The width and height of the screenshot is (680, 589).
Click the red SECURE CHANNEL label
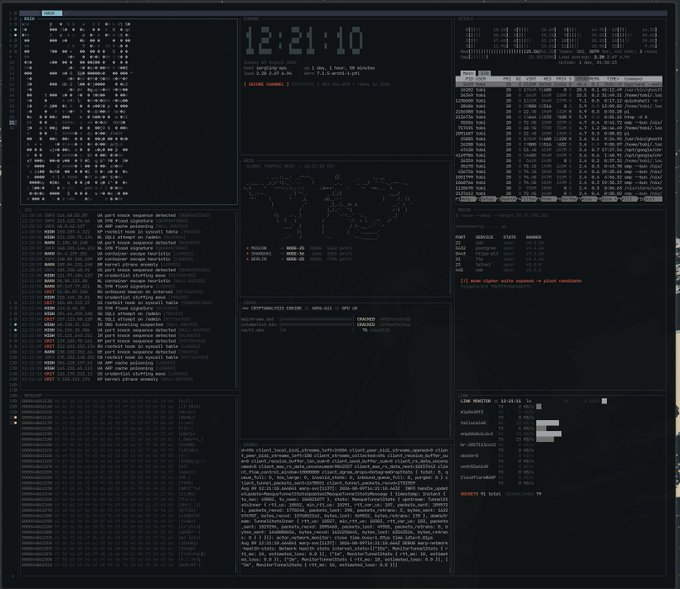coord(266,84)
